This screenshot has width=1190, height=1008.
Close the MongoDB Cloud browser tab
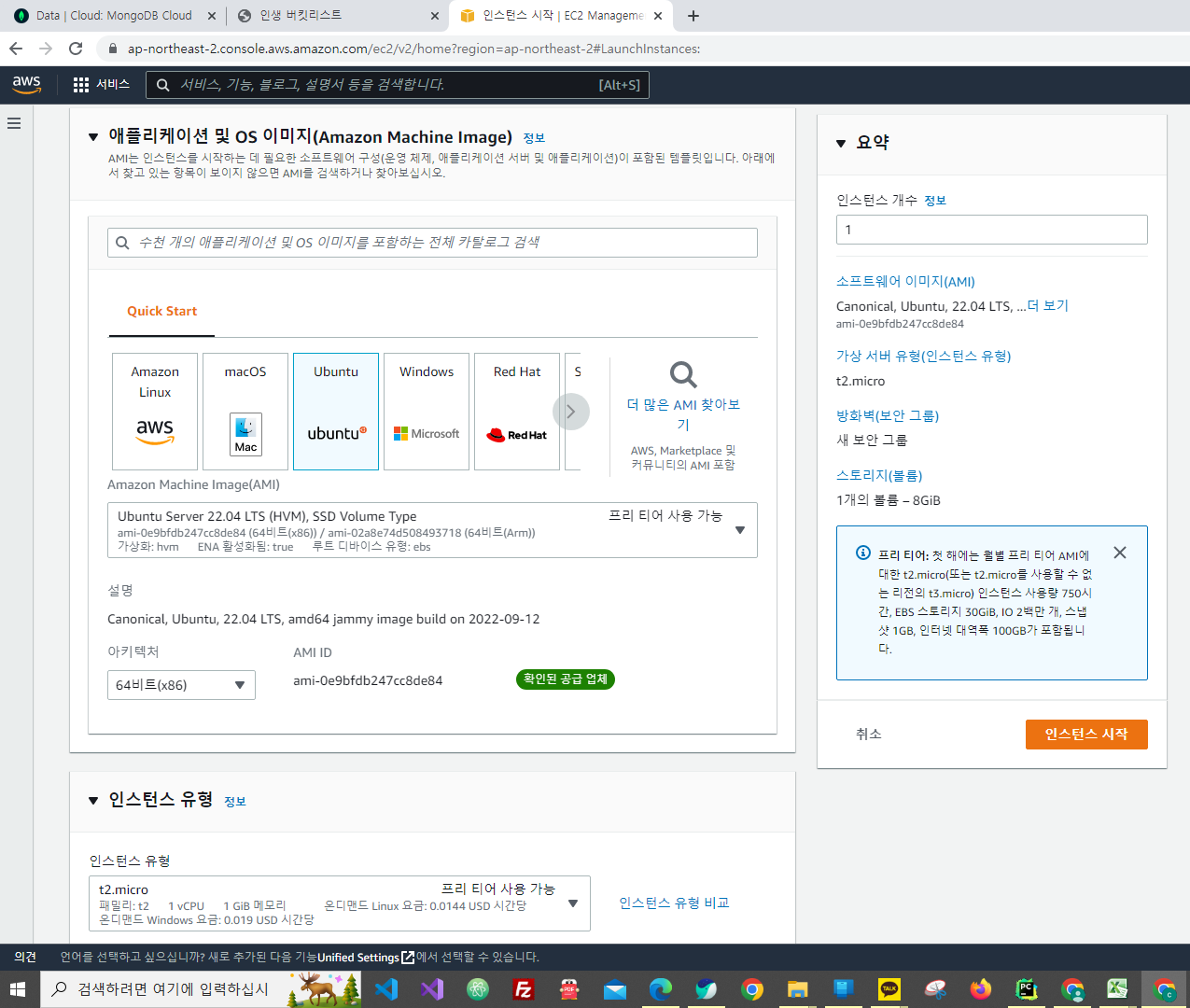tap(211, 16)
